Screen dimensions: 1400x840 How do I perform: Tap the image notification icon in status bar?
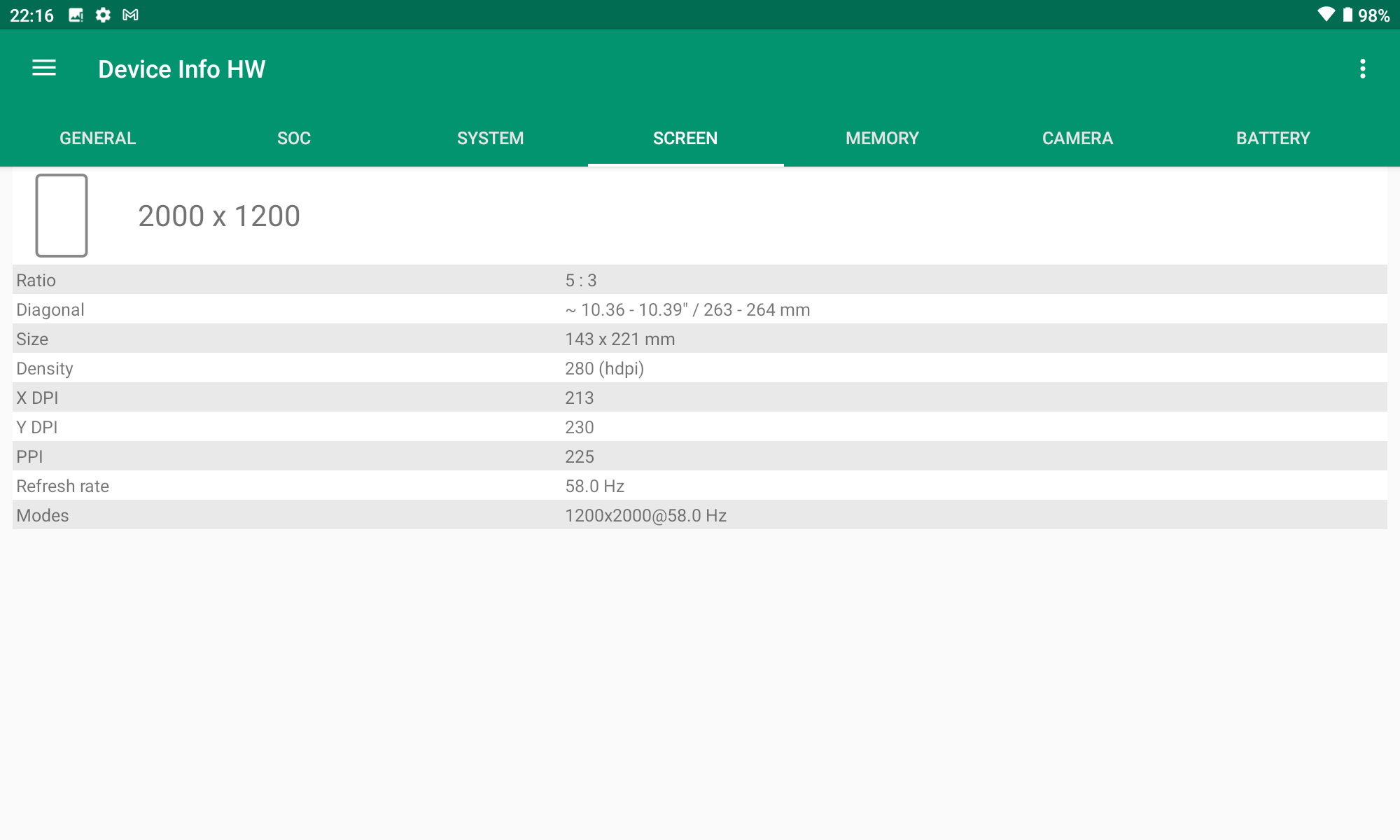pyautogui.click(x=76, y=15)
